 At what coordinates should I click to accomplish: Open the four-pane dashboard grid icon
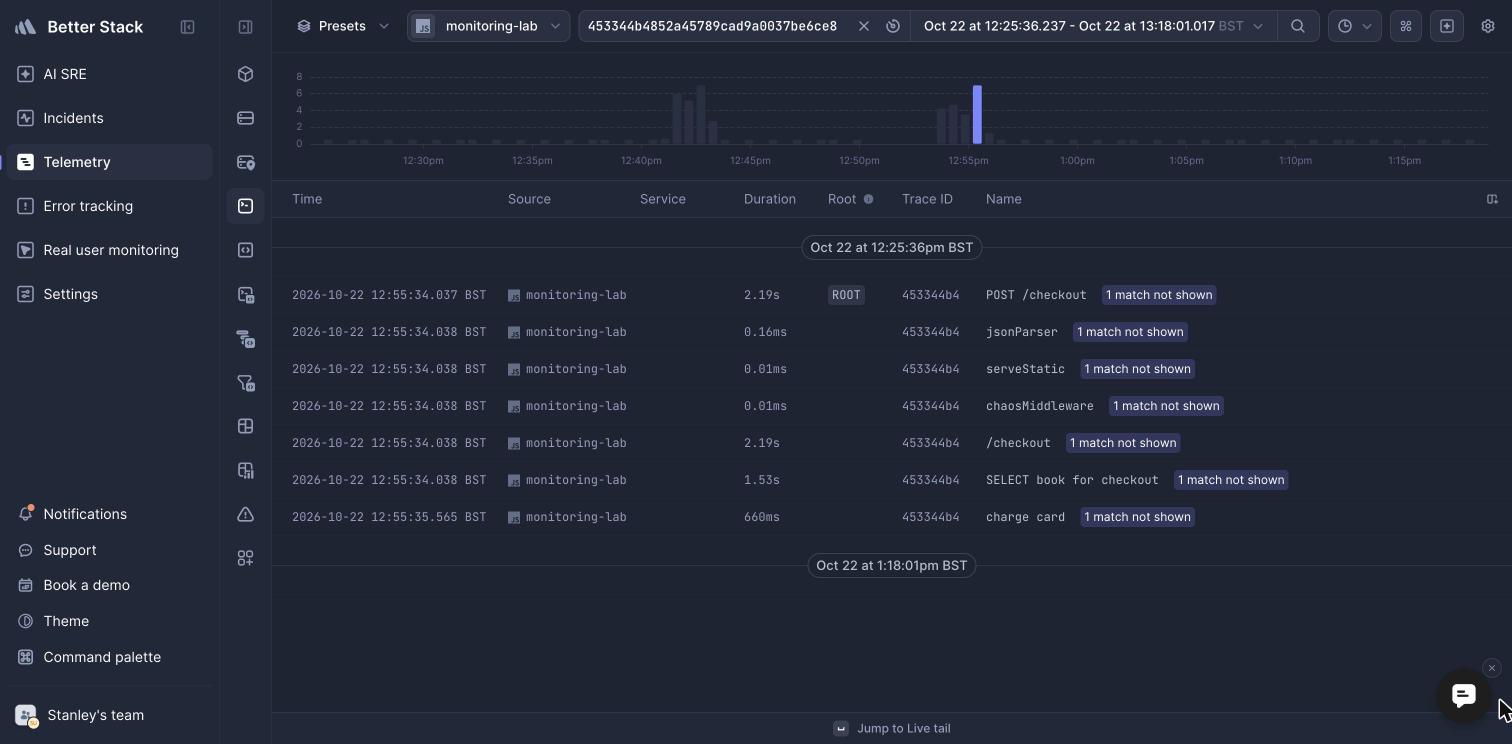245,426
